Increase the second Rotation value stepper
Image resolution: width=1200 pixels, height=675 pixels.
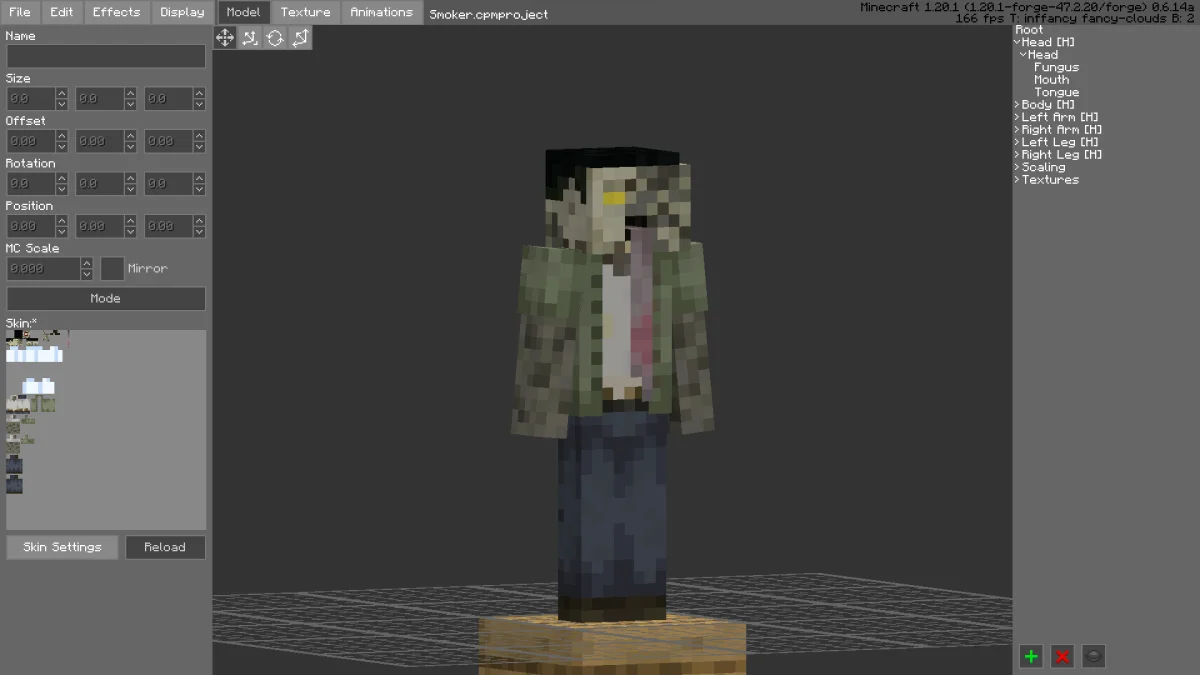tap(131, 179)
